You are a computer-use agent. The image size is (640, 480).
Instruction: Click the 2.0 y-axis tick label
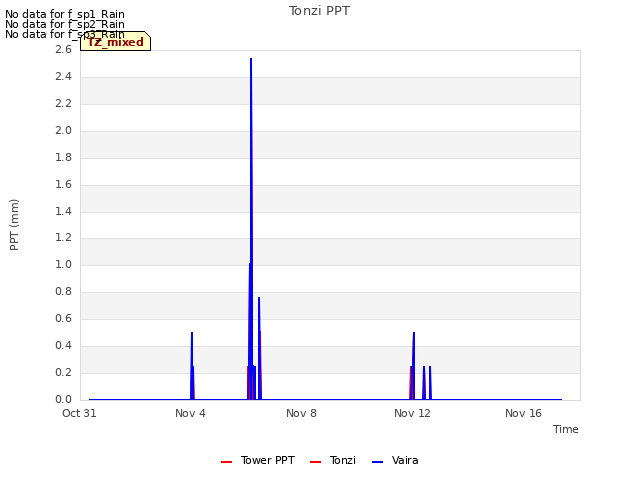[63, 130]
